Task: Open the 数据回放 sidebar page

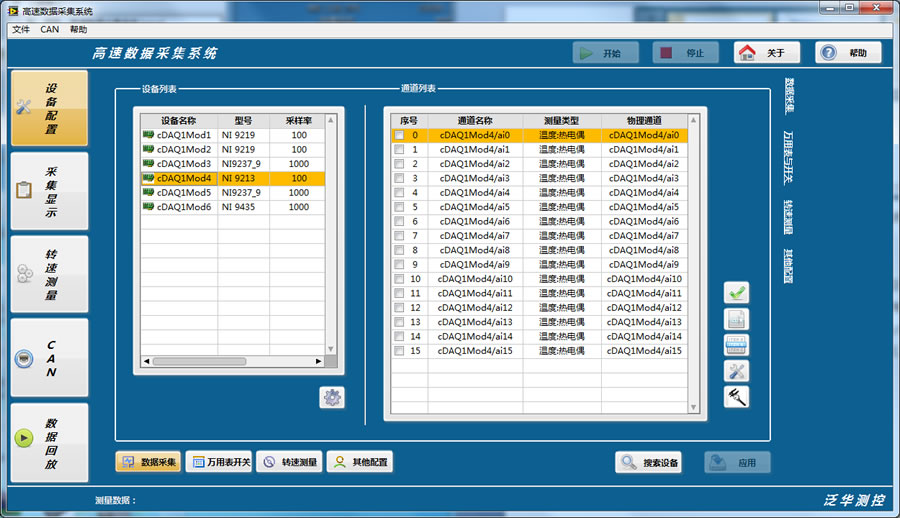Action: click(49, 441)
